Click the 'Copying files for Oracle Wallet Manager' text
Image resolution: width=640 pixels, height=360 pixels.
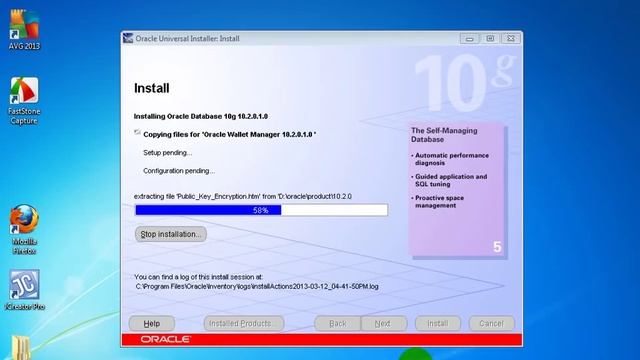pos(230,134)
